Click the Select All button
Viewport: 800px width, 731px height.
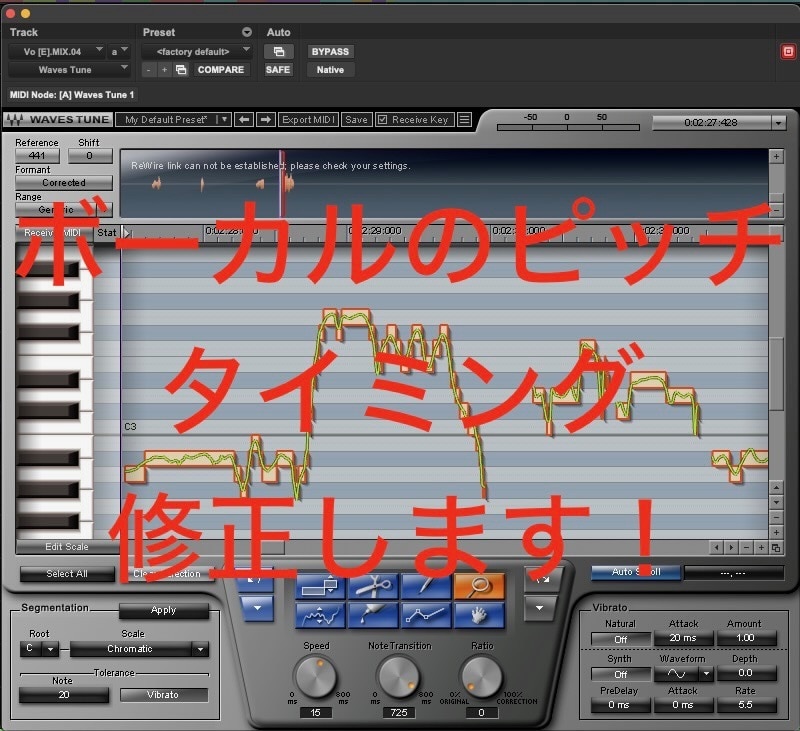coord(67,573)
